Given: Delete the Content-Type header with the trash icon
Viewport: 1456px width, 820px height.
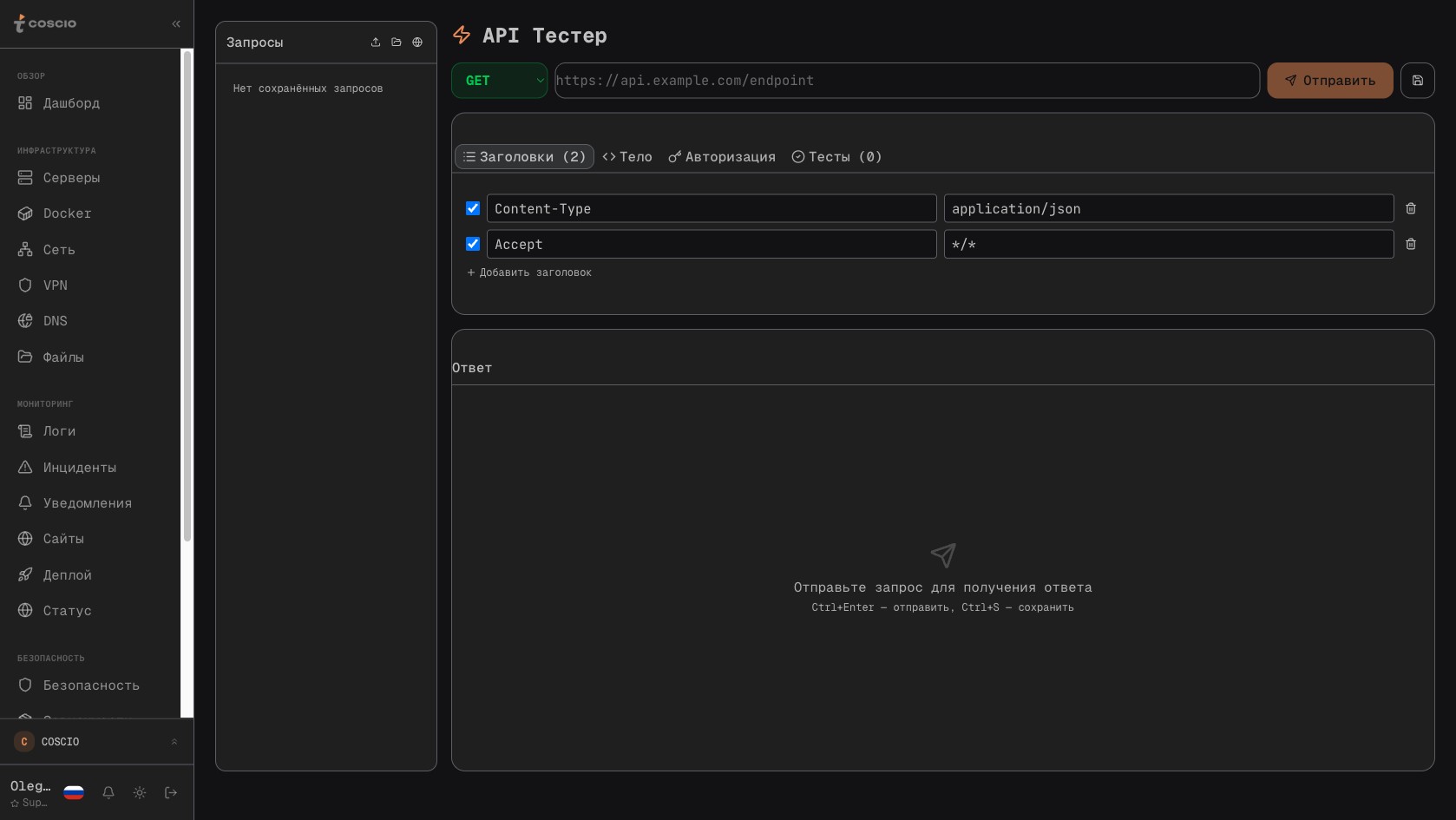Looking at the screenshot, I should click(1411, 208).
